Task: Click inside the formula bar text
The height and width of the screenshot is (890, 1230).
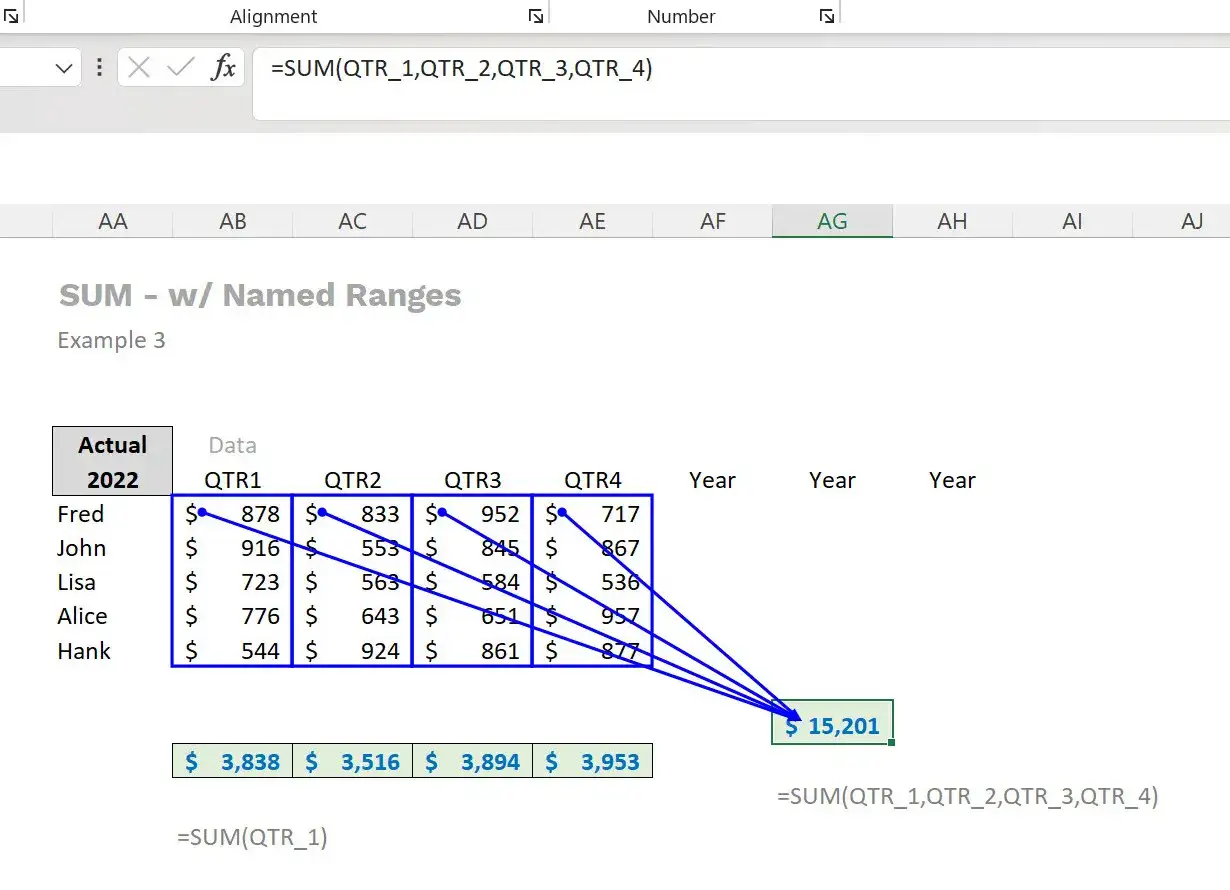Action: [461, 69]
